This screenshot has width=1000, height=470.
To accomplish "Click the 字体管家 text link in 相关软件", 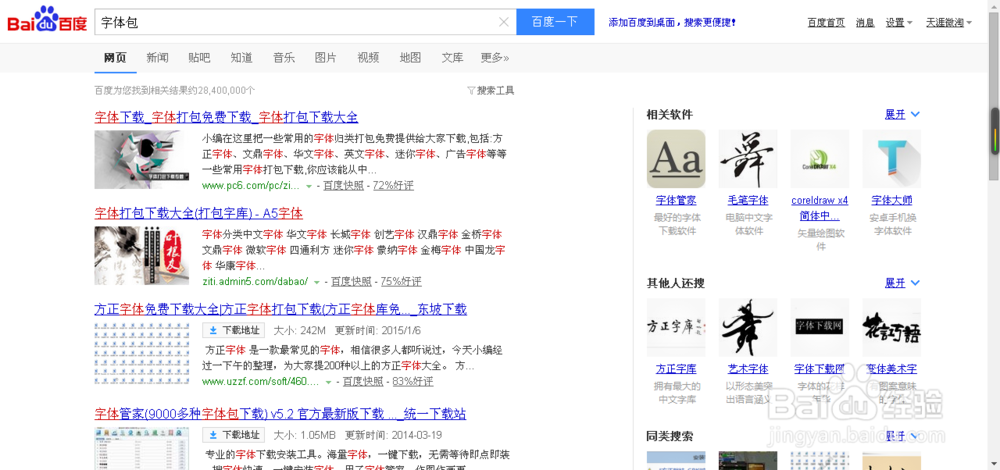I will tap(676, 200).
